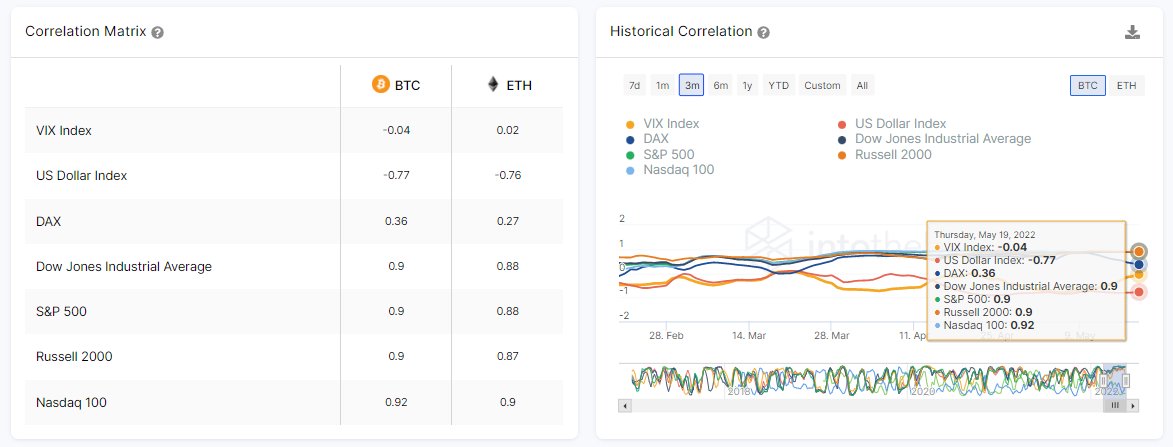Click the navigator scrollbar right arrow
The width and height of the screenshot is (1173, 447).
pyautogui.click(x=1133, y=405)
